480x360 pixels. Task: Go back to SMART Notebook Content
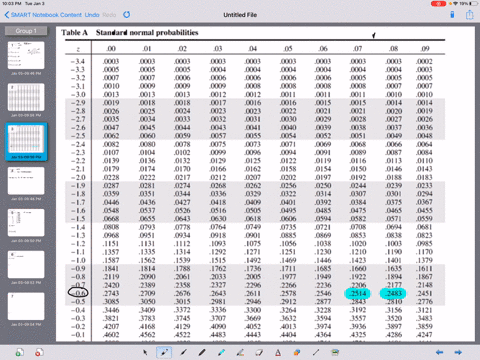43,15
